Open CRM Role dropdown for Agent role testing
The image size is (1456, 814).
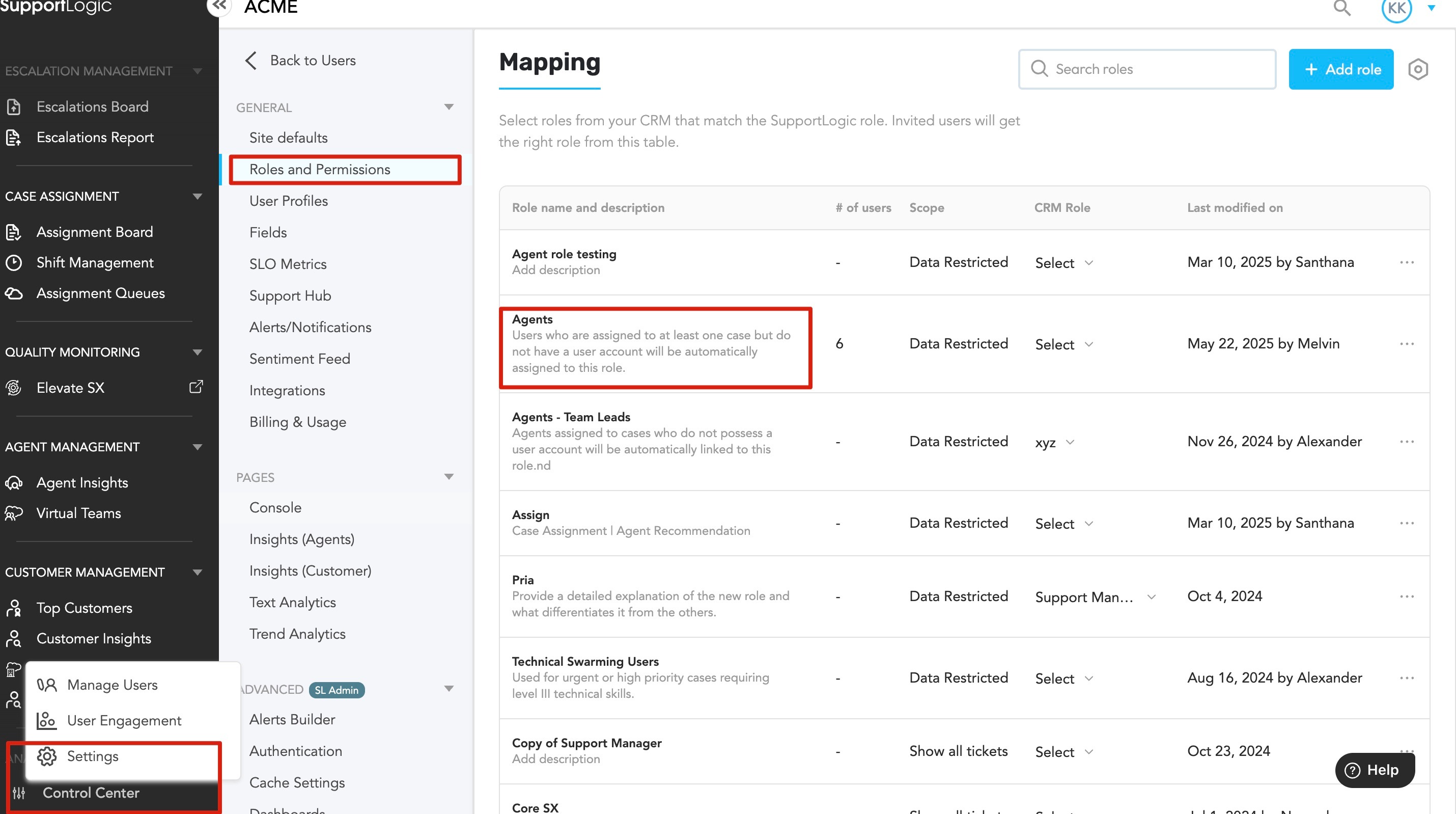pos(1063,263)
